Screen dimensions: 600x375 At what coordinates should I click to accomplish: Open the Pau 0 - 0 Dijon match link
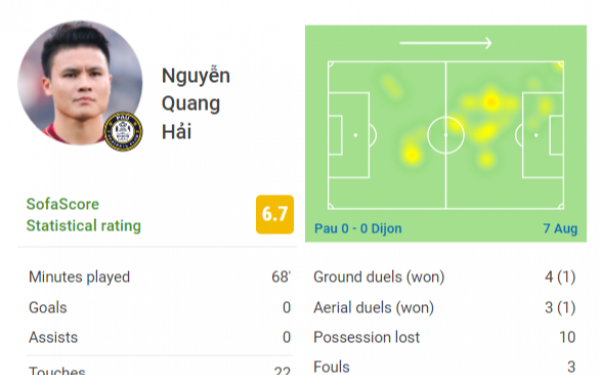(358, 228)
